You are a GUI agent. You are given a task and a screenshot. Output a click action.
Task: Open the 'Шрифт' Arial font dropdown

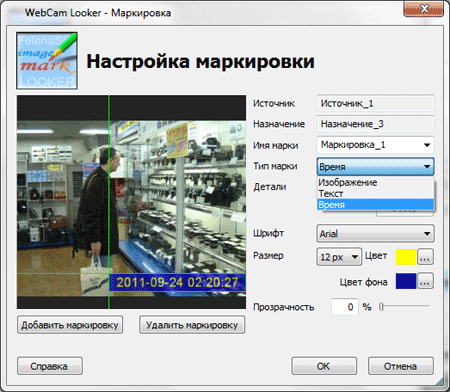375,234
